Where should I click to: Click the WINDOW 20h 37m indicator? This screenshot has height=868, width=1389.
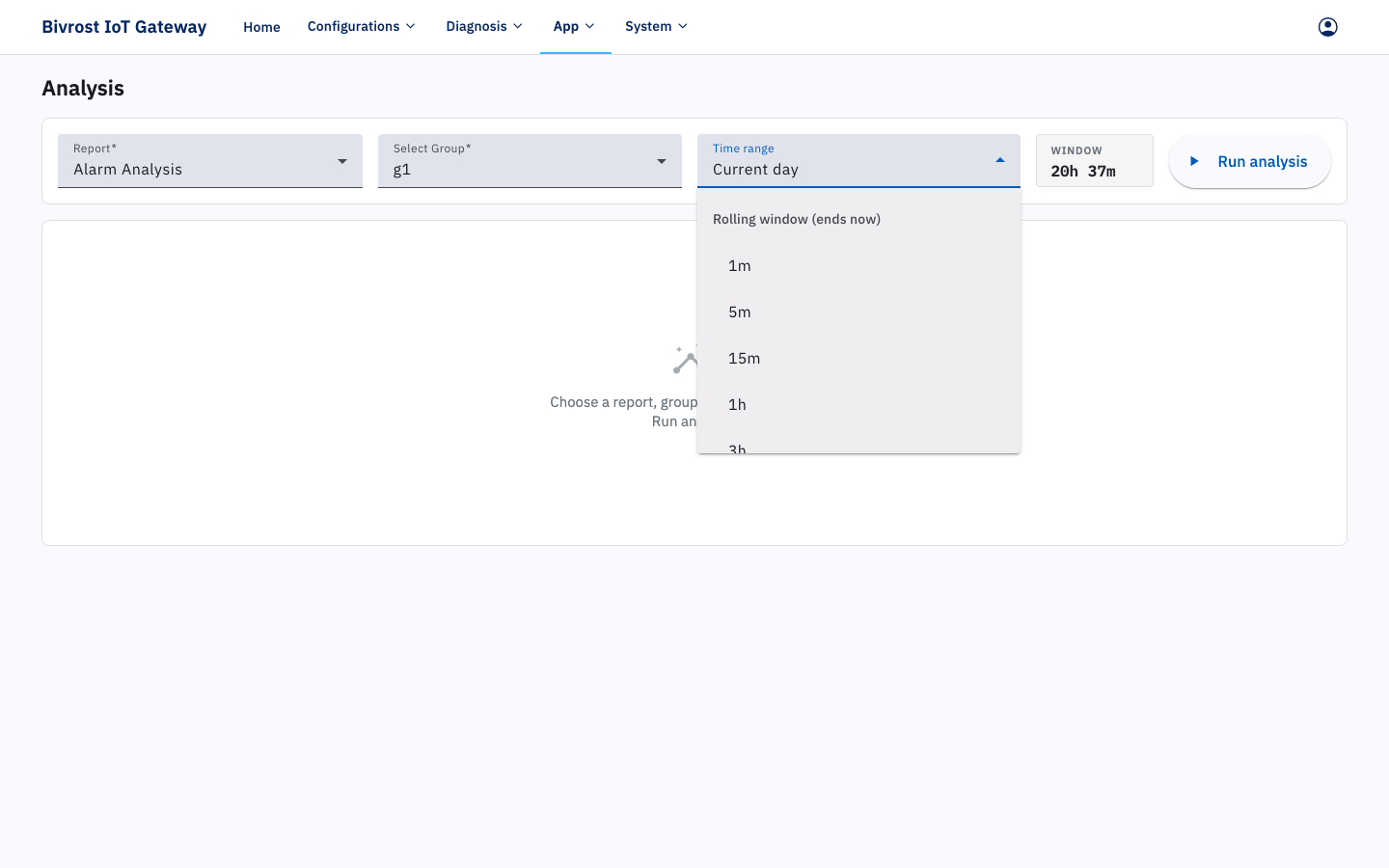coord(1094,160)
